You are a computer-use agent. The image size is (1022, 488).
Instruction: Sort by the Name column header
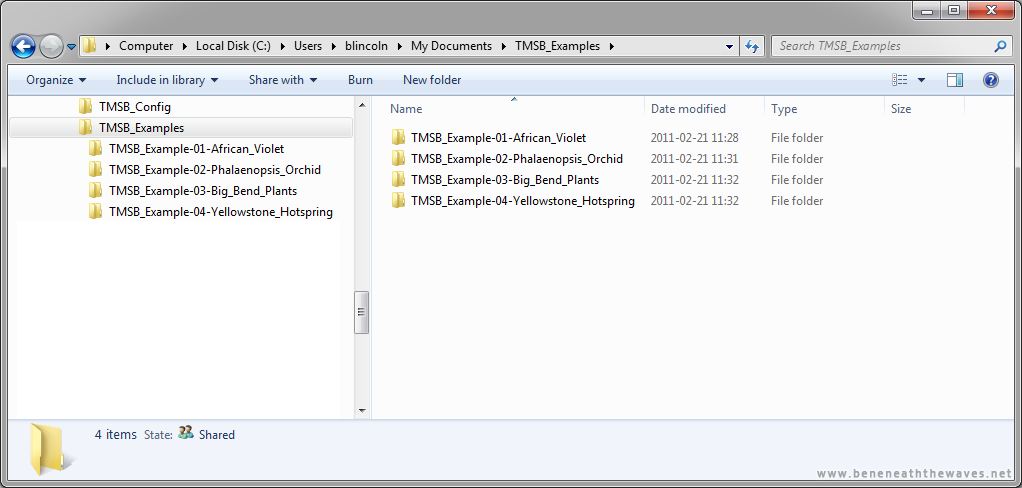(405, 109)
